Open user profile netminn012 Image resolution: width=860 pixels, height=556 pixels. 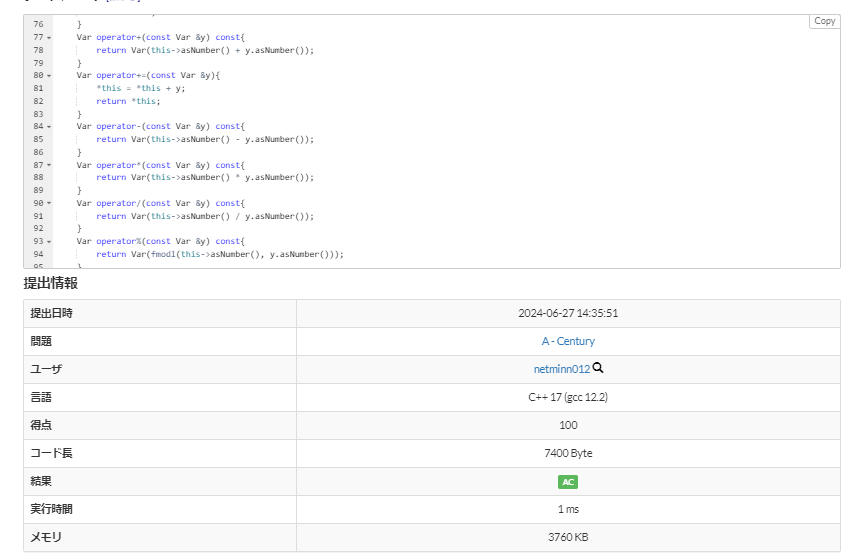point(561,369)
